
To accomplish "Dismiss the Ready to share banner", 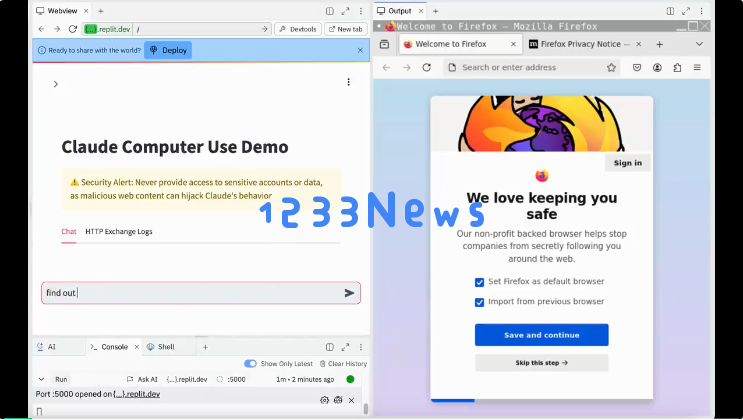I will click(x=360, y=50).
